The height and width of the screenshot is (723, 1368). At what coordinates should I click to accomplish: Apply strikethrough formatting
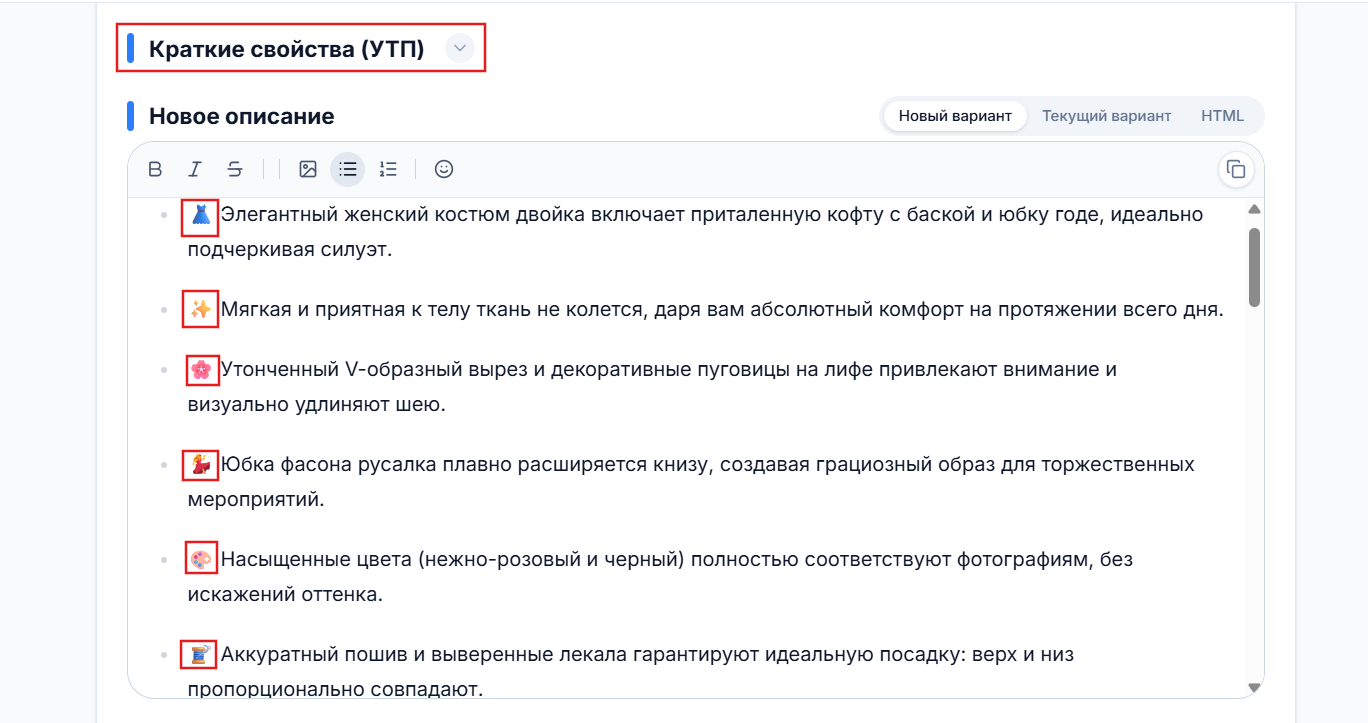point(234,169)
